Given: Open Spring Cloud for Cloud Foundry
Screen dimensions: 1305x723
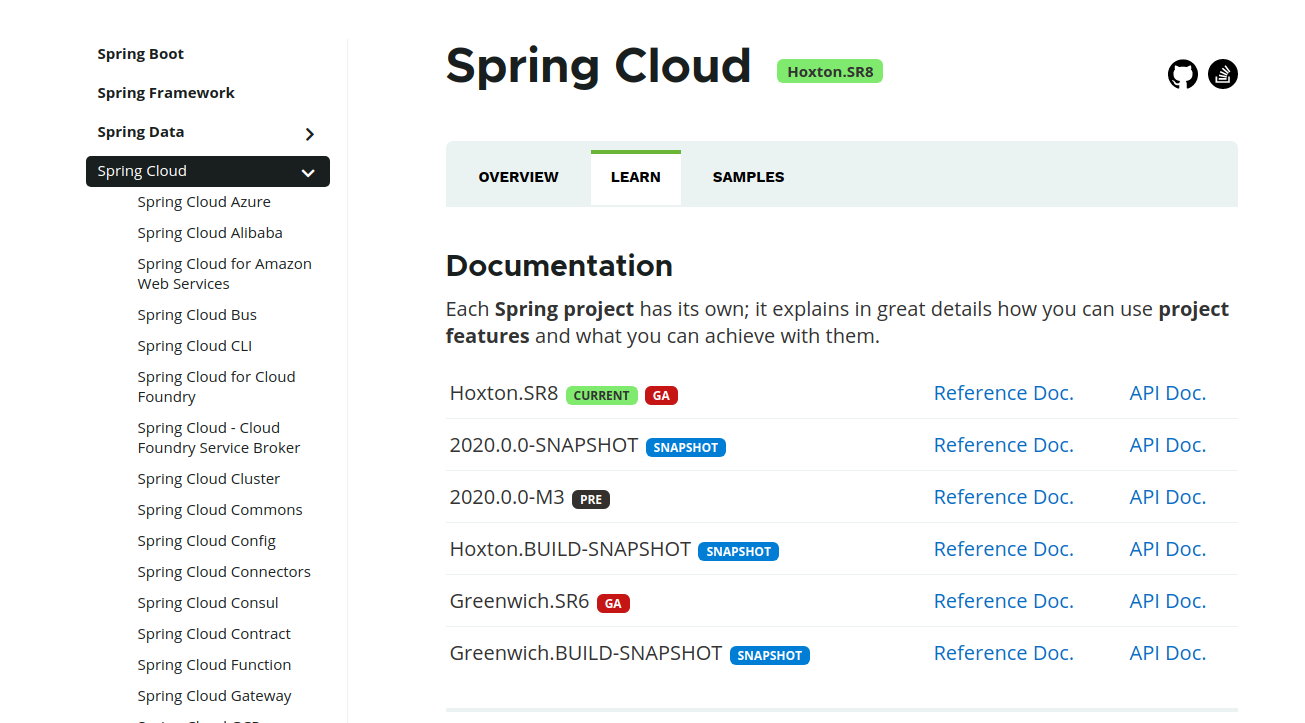Looking at the screenshot, I should pyautogui.click(x=217, y=387).
